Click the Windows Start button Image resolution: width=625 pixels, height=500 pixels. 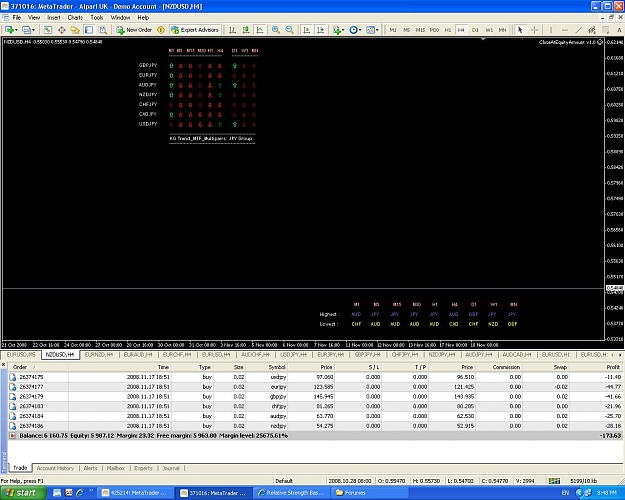click(x=23, y=493)
